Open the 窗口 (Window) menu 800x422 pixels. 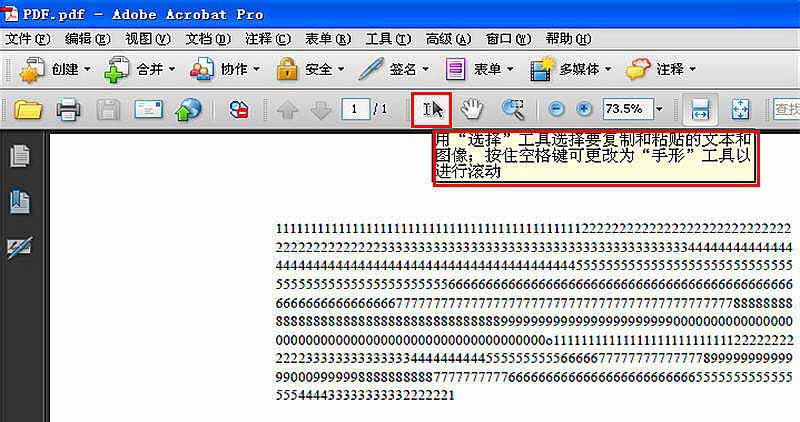point(508,39)
